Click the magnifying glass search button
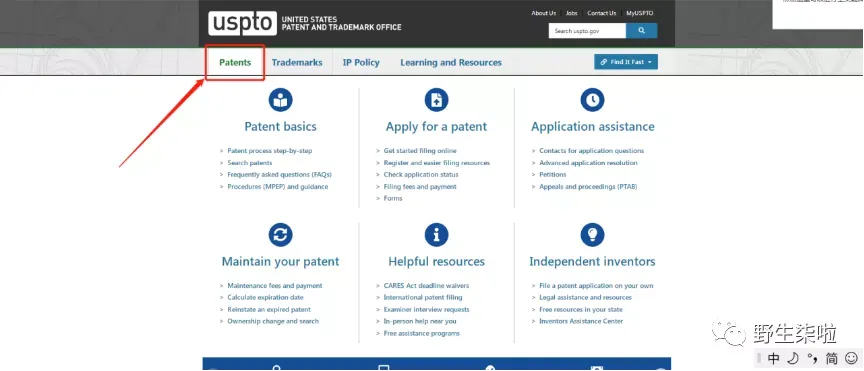The width and height of the screenshot is (864, 371). coord(641,31)
